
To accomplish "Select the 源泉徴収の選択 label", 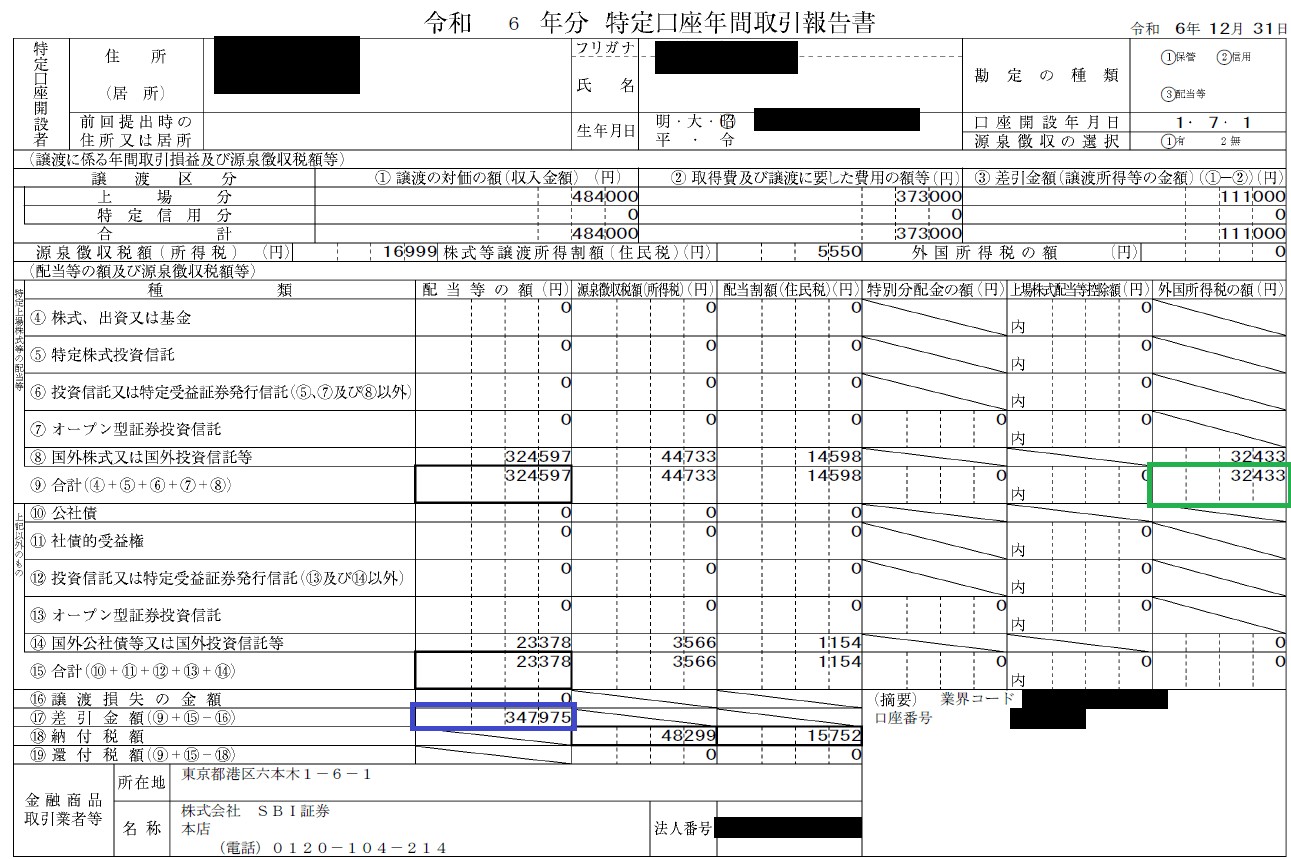I will 1047,141.
